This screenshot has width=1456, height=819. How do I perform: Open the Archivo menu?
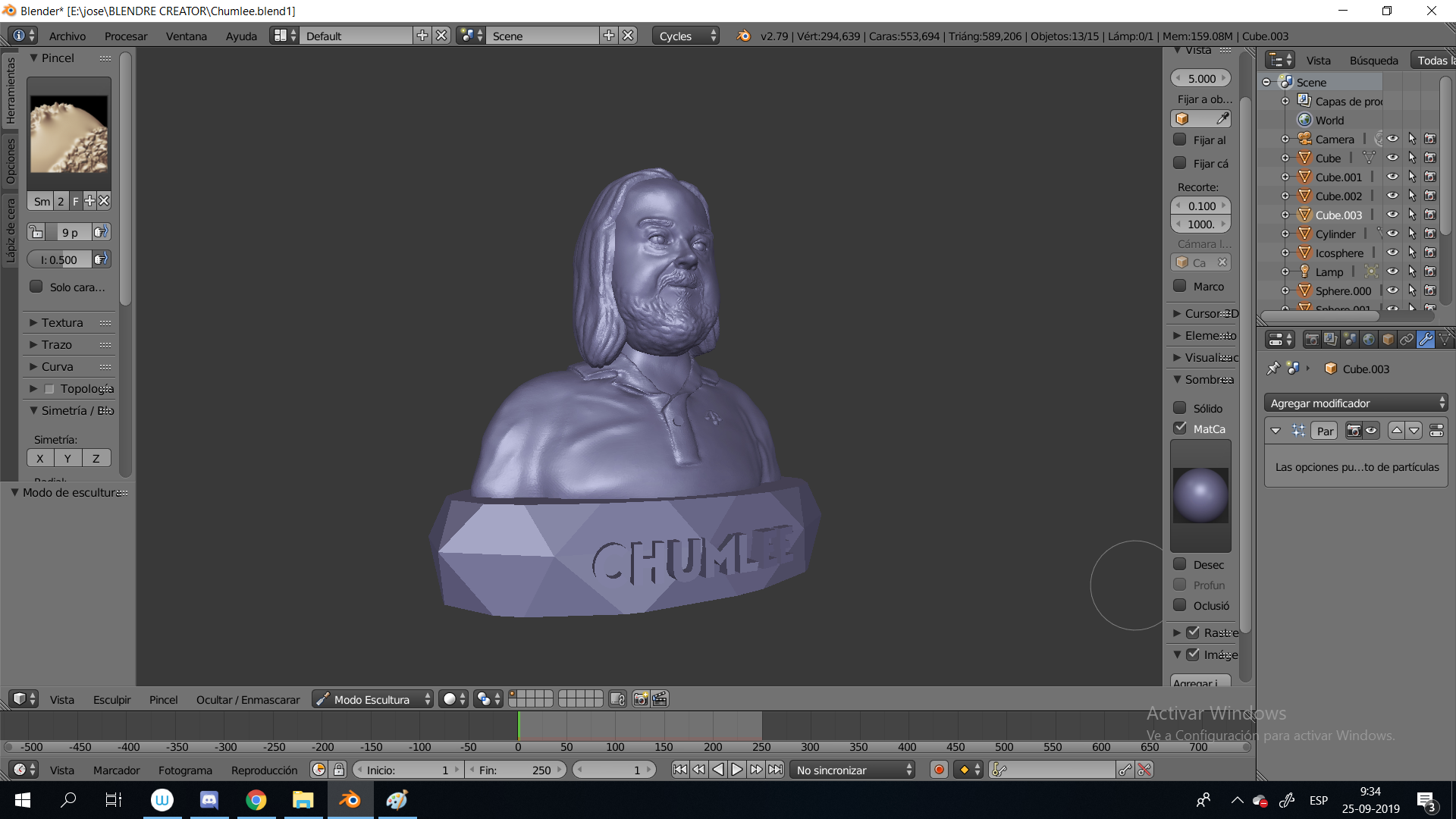click(x=67, y=36)
